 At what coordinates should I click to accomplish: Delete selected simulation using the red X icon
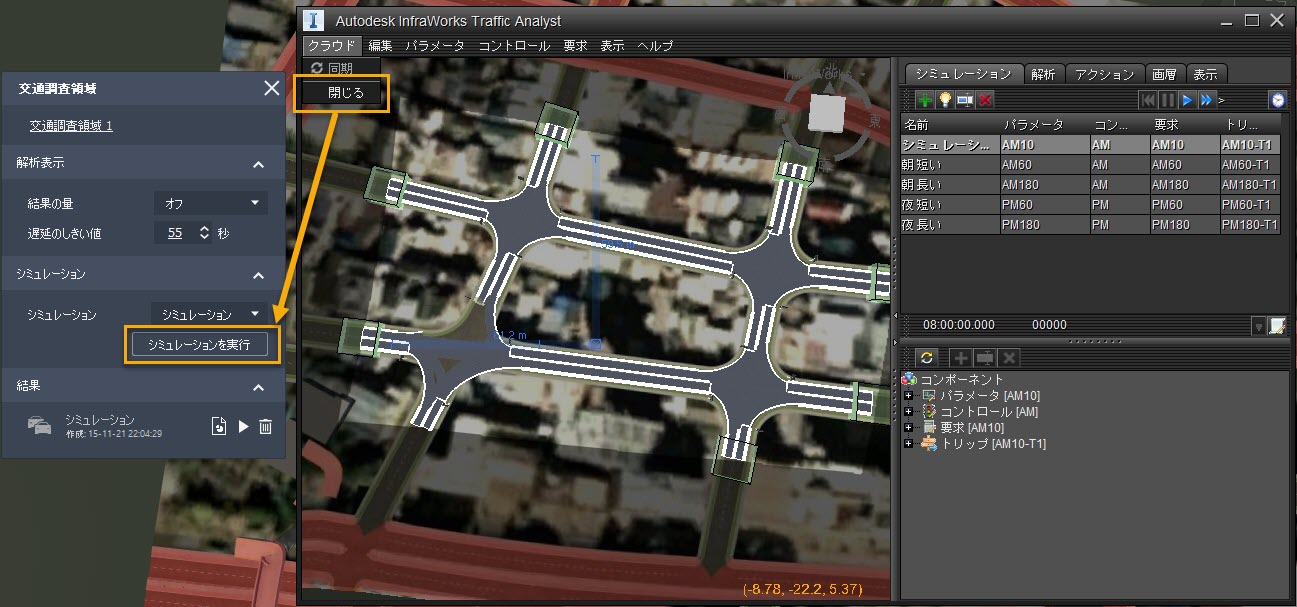coord(983,99)
